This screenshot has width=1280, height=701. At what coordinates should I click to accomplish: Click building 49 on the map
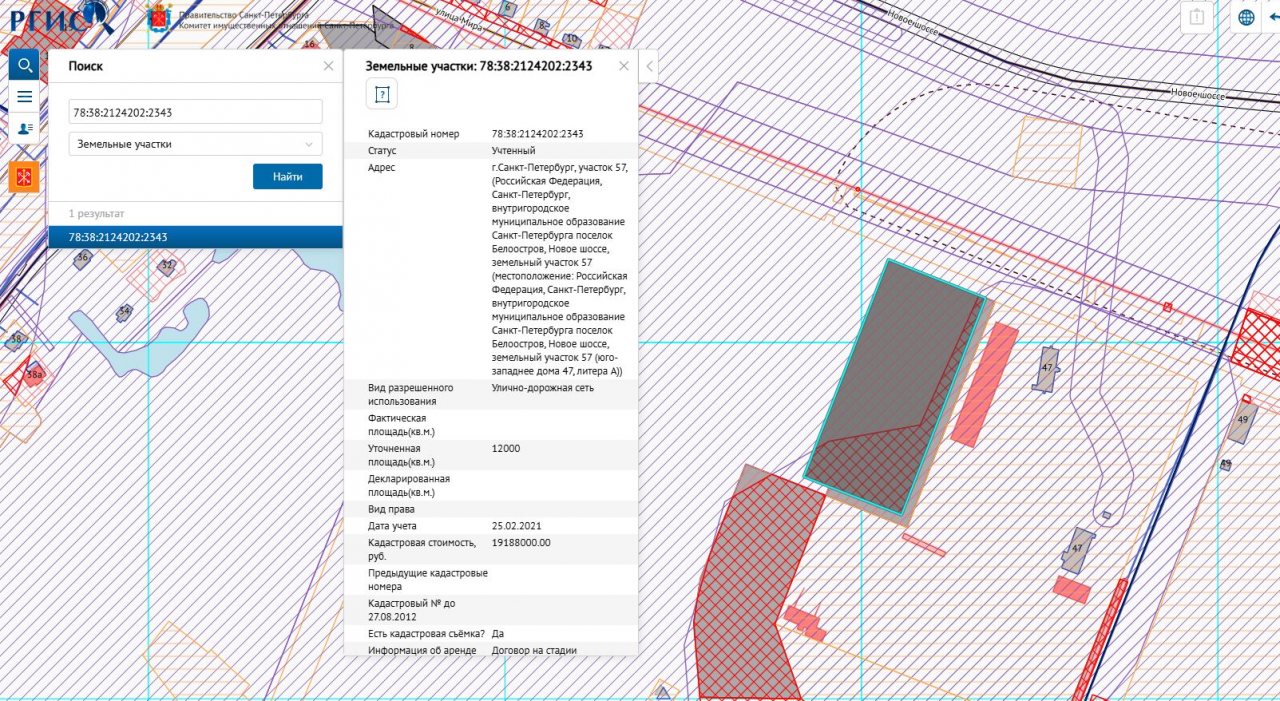click(1242, 418)
